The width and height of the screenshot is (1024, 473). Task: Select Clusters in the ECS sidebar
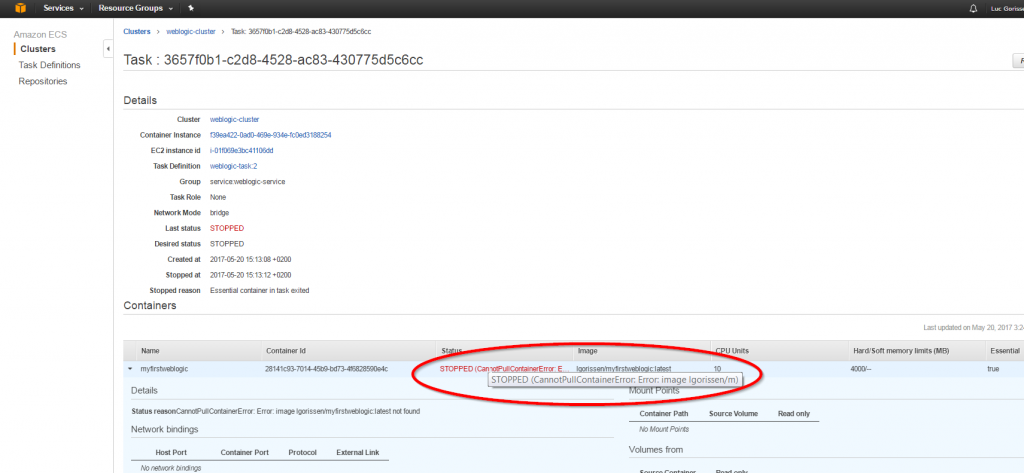[37, 49]
